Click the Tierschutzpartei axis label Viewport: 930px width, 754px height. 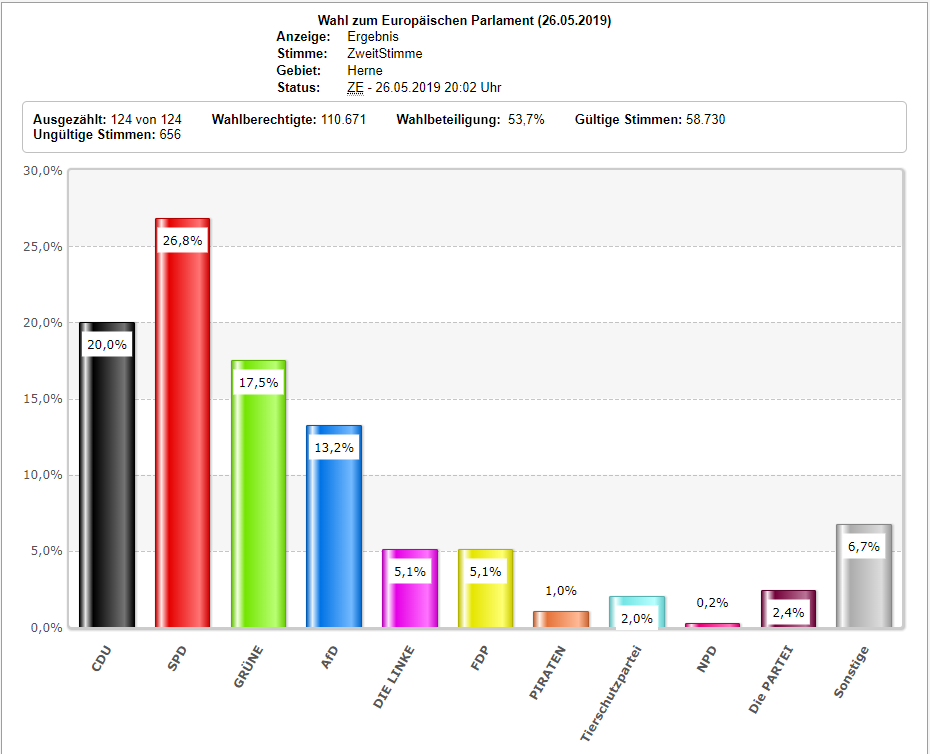(611, 693)
